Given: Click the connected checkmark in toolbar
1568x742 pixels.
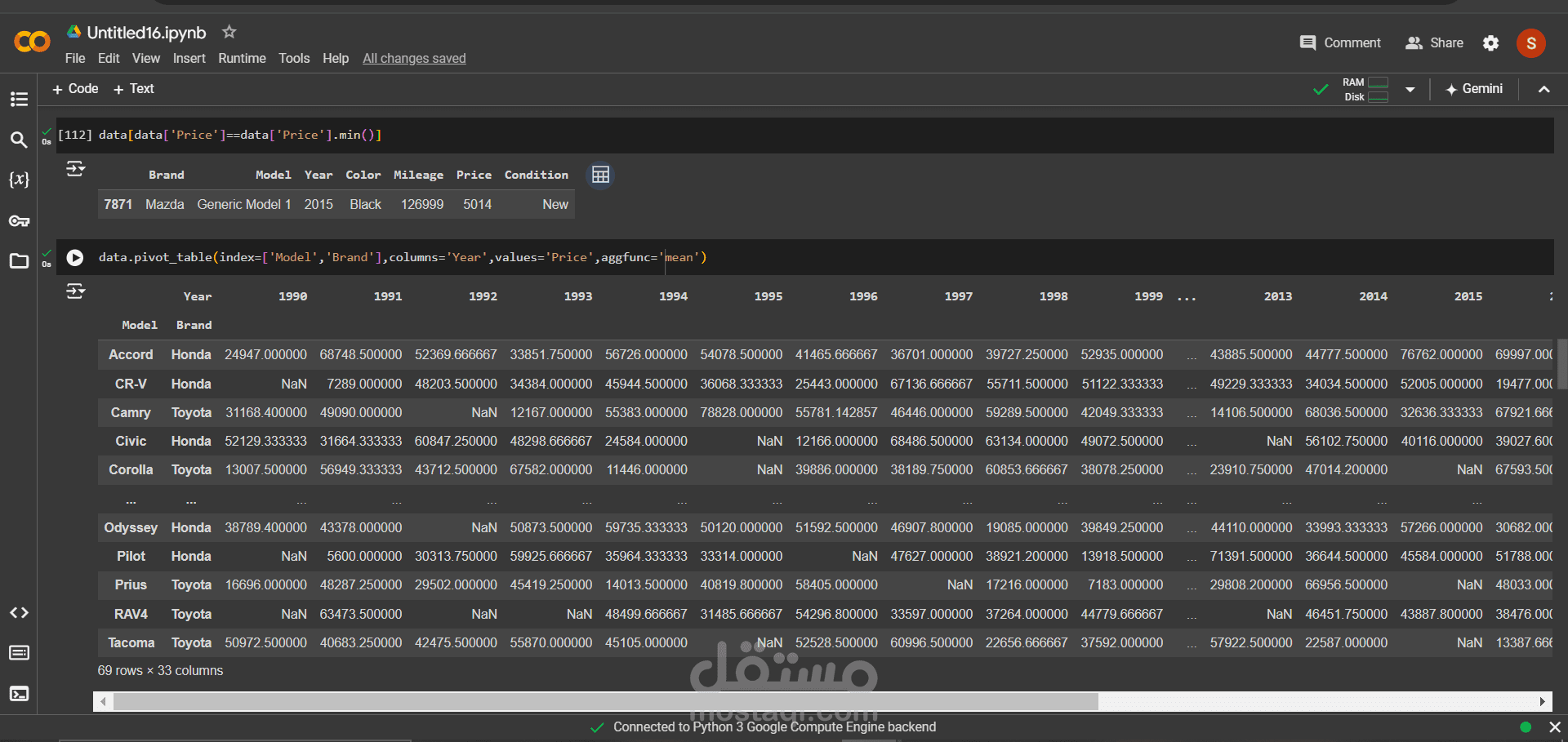Looking at the screenshot, I should pos(1321,90).
